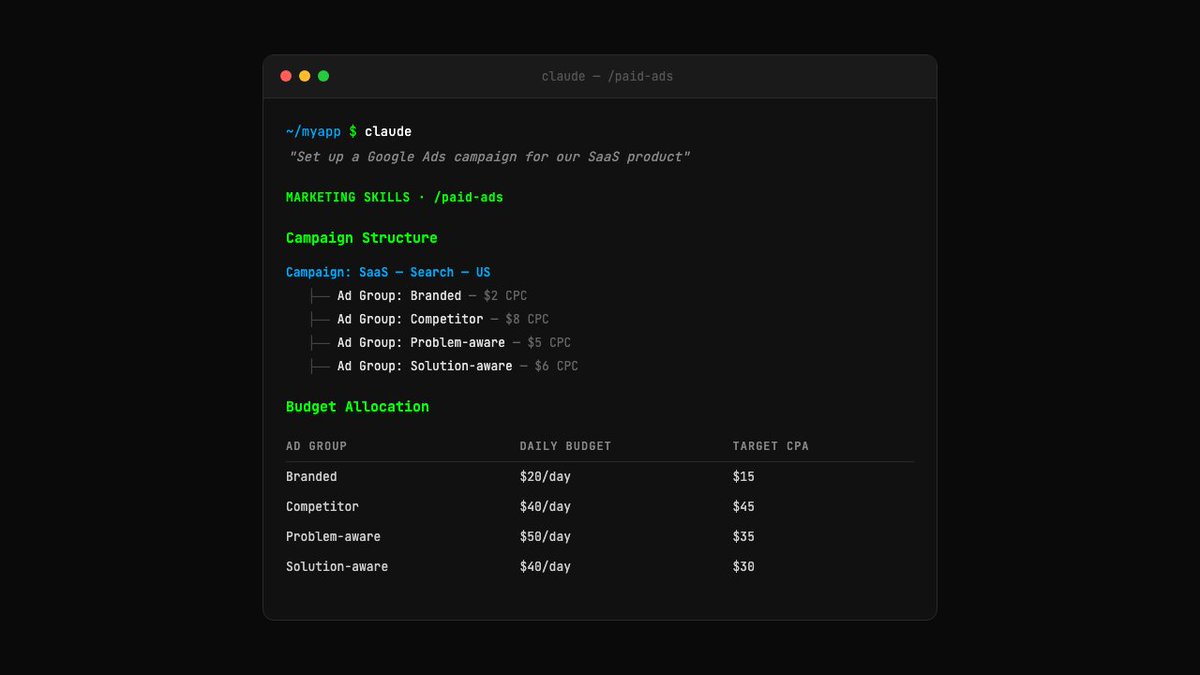Viewport: 1200px width, 675px height.
Task: Click the '$30' target CPA cell
Action: tap(744, 567)
